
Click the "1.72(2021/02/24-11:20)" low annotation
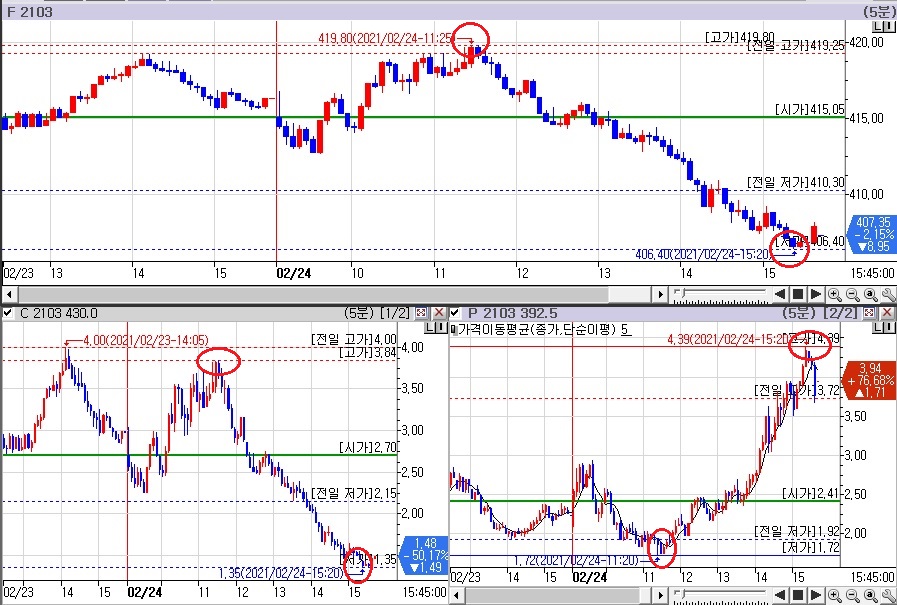[x=576, y=560]
